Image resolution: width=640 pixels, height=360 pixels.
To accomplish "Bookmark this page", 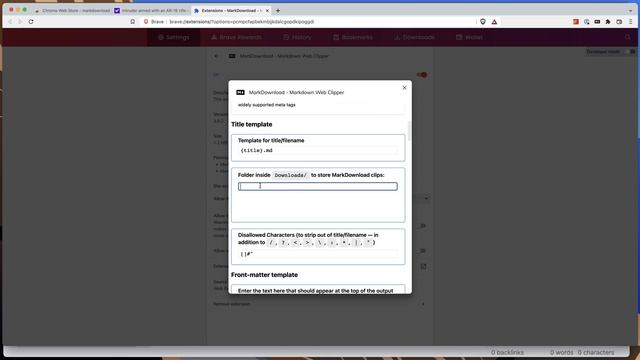I will pyautogui.click(x=133, y=22).
